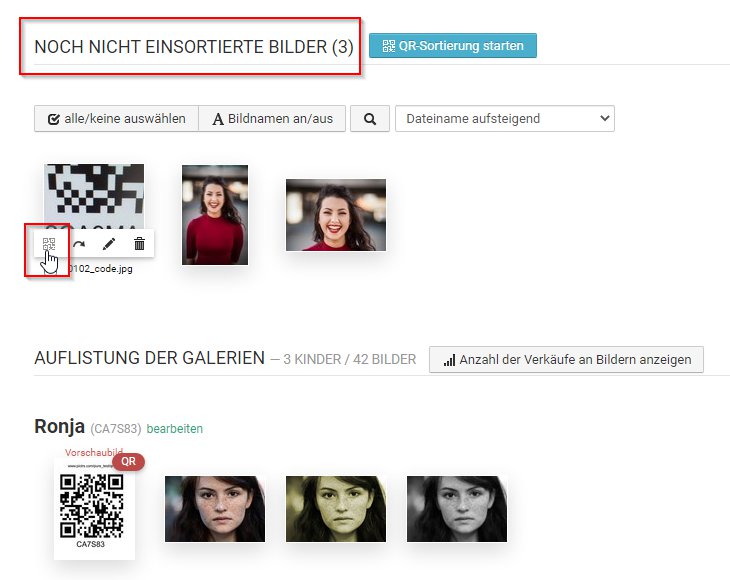Select the portrait photo of woman in red
Image resolution: width=730 pixels, height=580 pixels.
click(x=215, y=215)
